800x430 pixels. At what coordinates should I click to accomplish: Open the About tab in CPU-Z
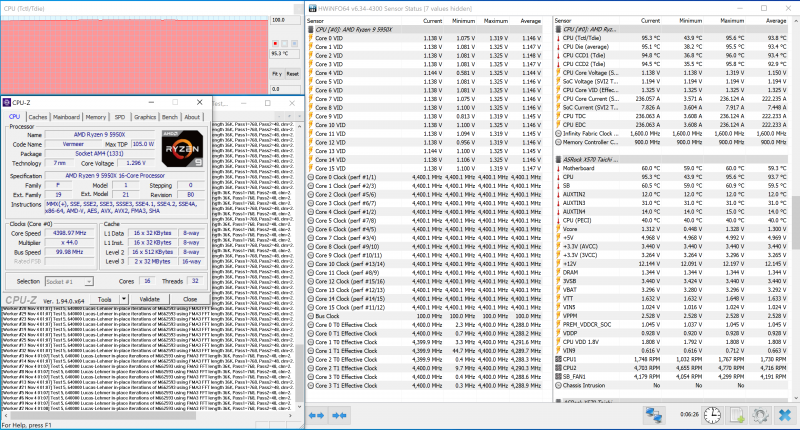(x=192, y=117)
